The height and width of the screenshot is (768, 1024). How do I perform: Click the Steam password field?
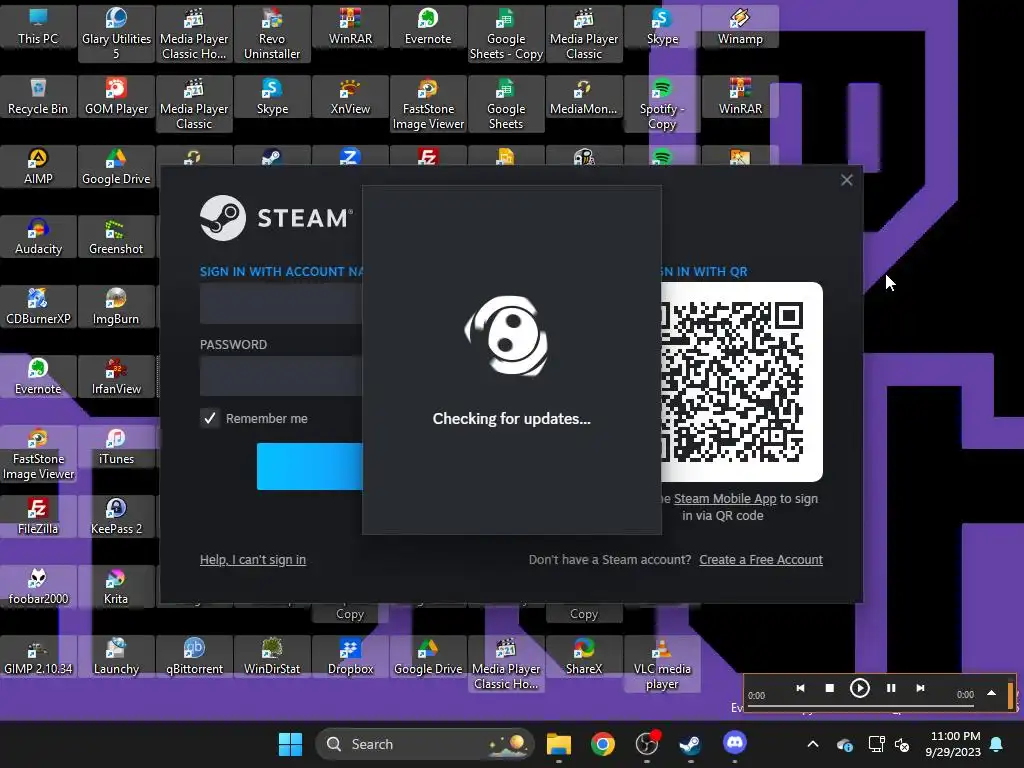coord(281,376)
